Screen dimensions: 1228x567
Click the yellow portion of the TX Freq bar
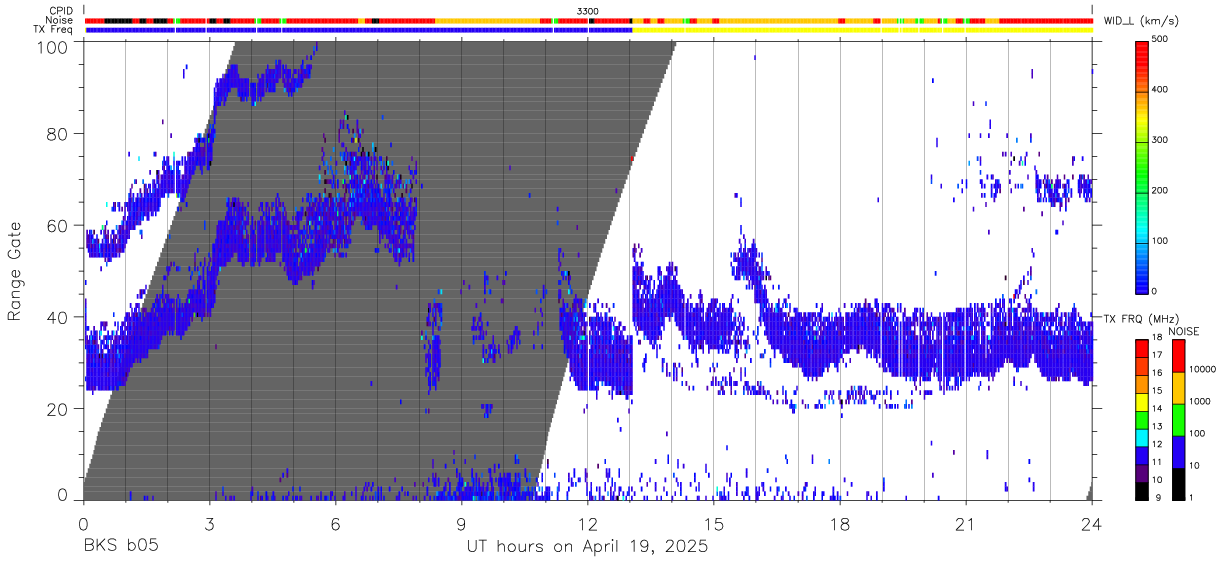pyautogui.click(x=862, y=30)
